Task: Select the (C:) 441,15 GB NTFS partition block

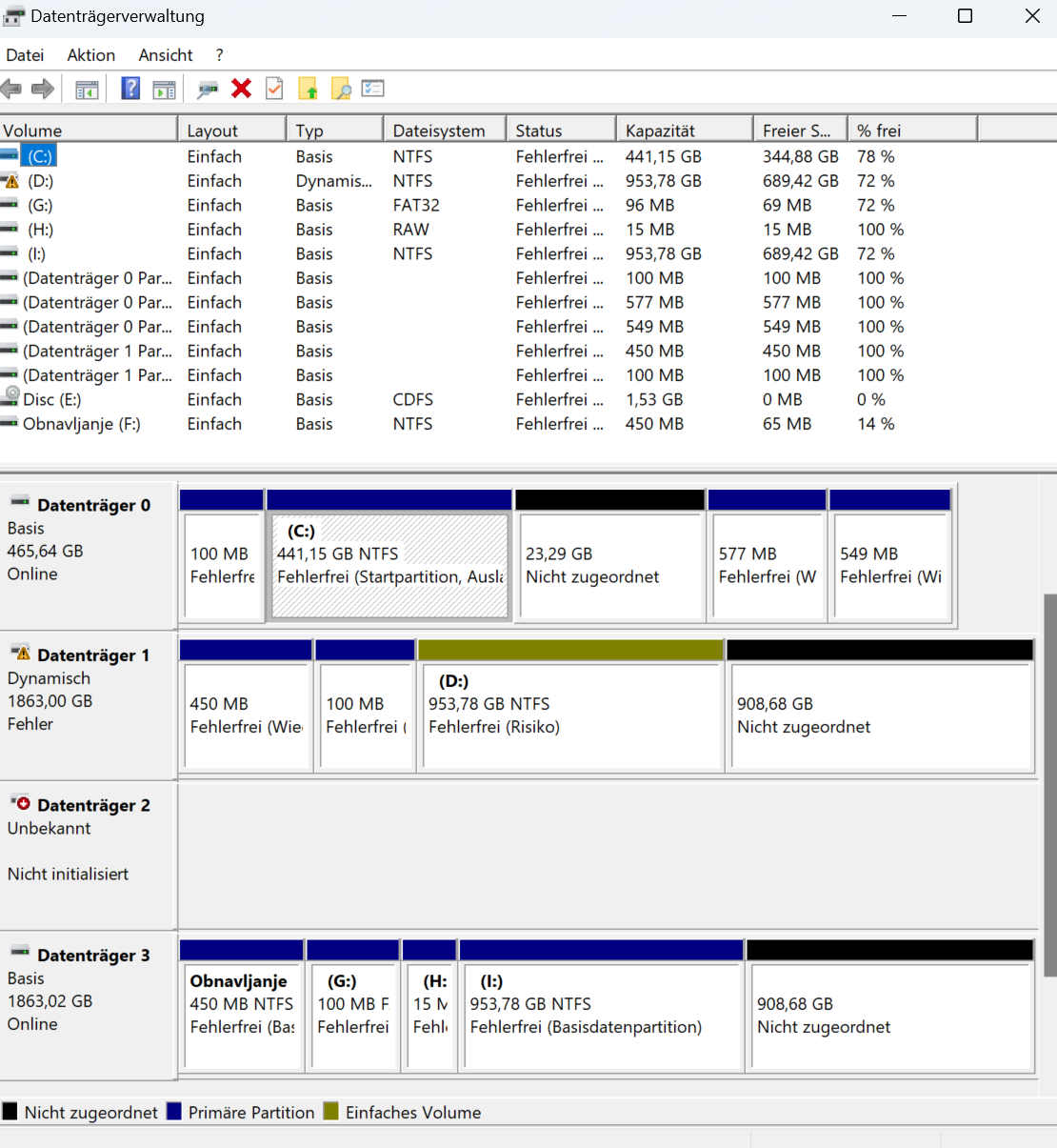Action: tap(389, 556)
